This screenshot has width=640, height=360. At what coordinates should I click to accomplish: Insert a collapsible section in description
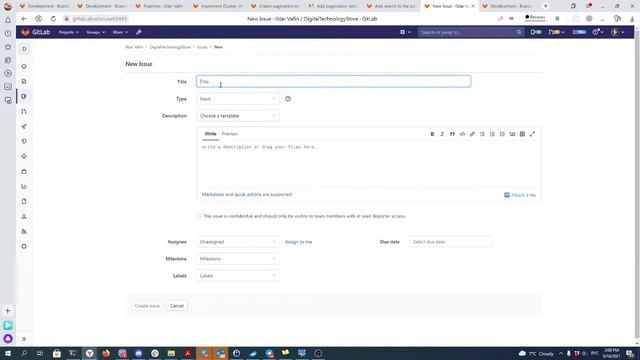[x=512, y=134]
